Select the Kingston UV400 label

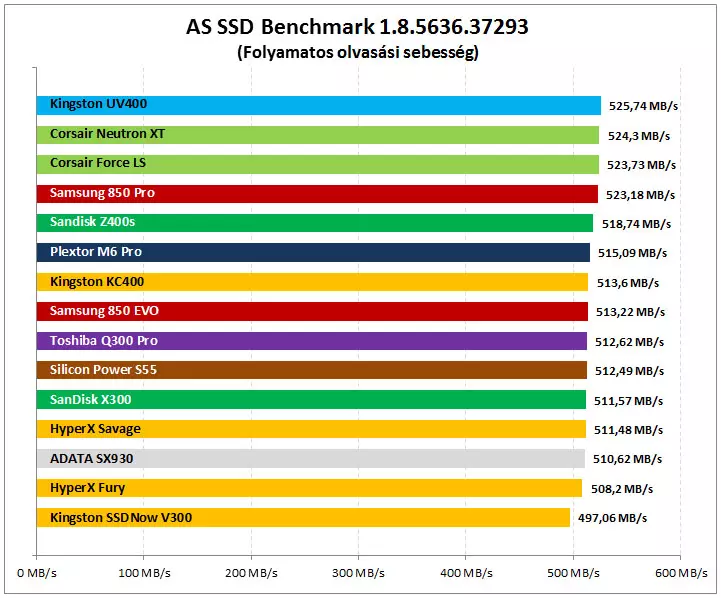(x=98, y=104)
